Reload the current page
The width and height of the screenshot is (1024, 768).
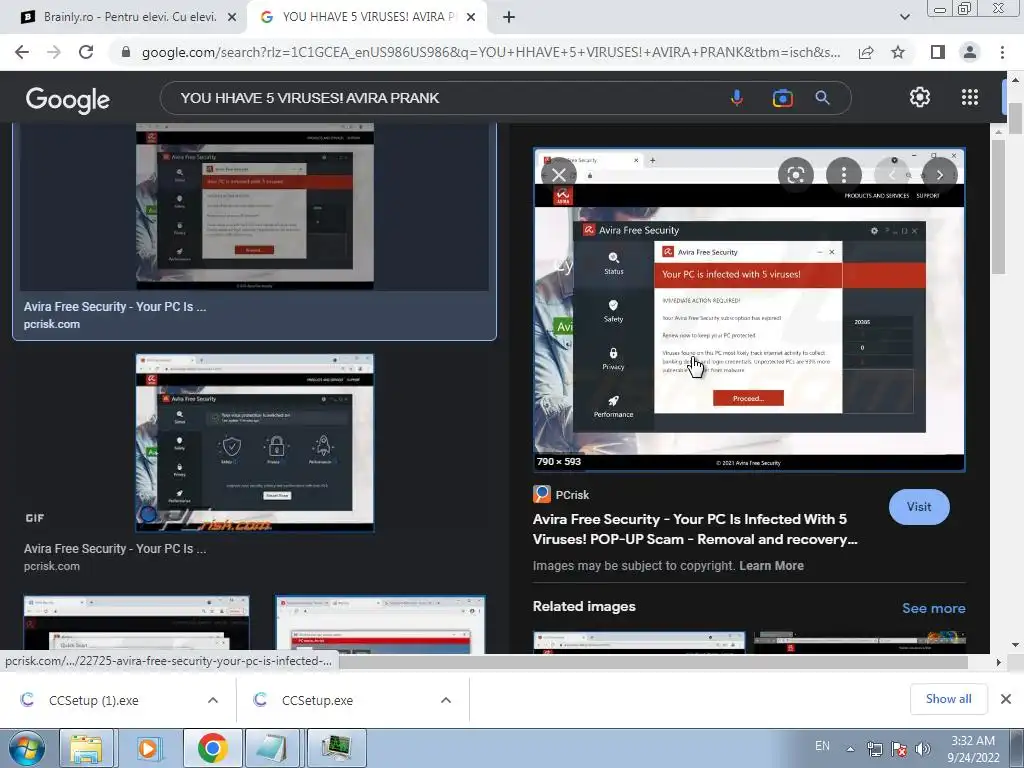pyautogui.click(x=86, y=52)
